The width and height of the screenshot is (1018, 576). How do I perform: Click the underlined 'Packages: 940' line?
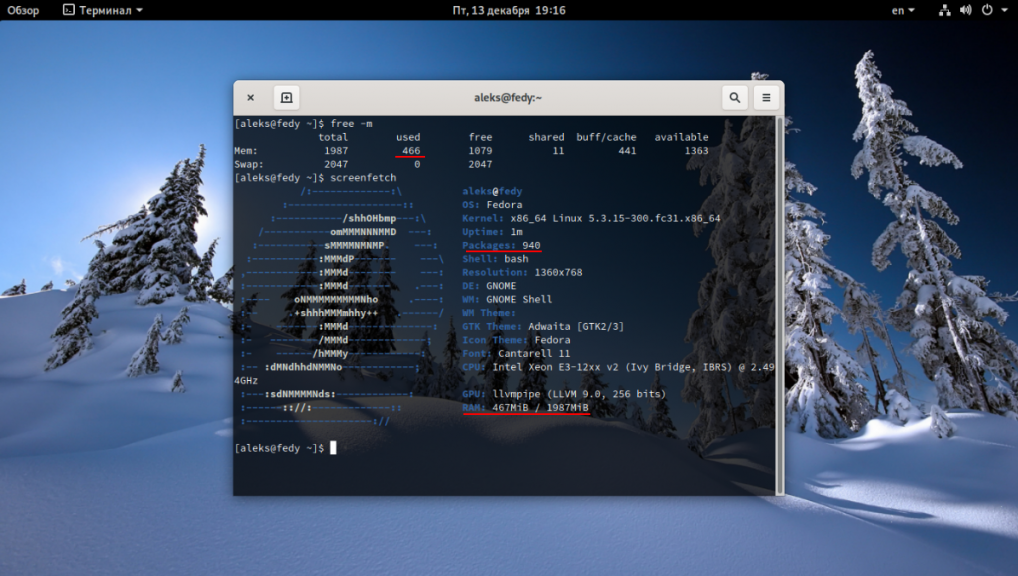coord(501,245)
